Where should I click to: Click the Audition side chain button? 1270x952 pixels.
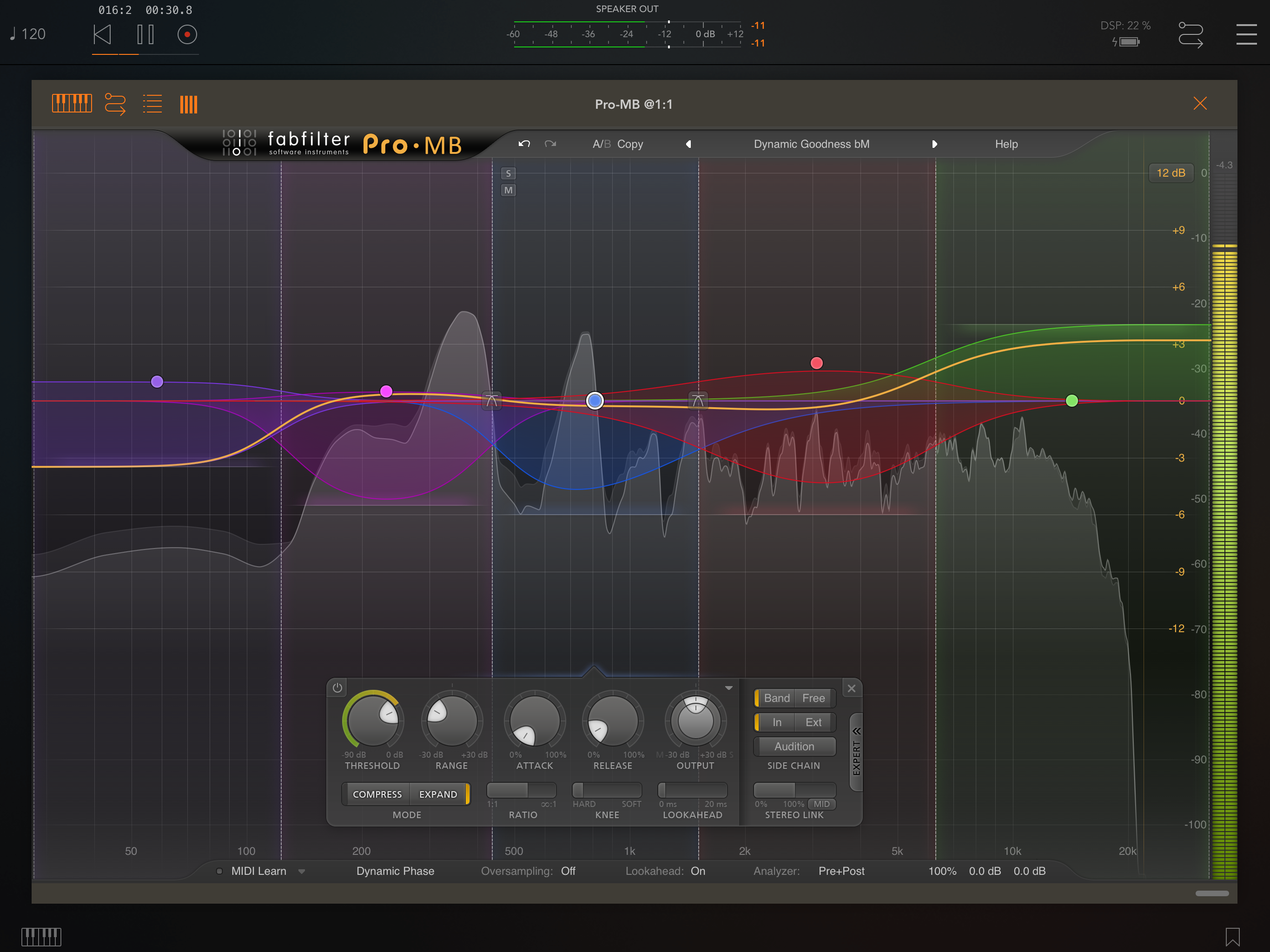point(794,747)
